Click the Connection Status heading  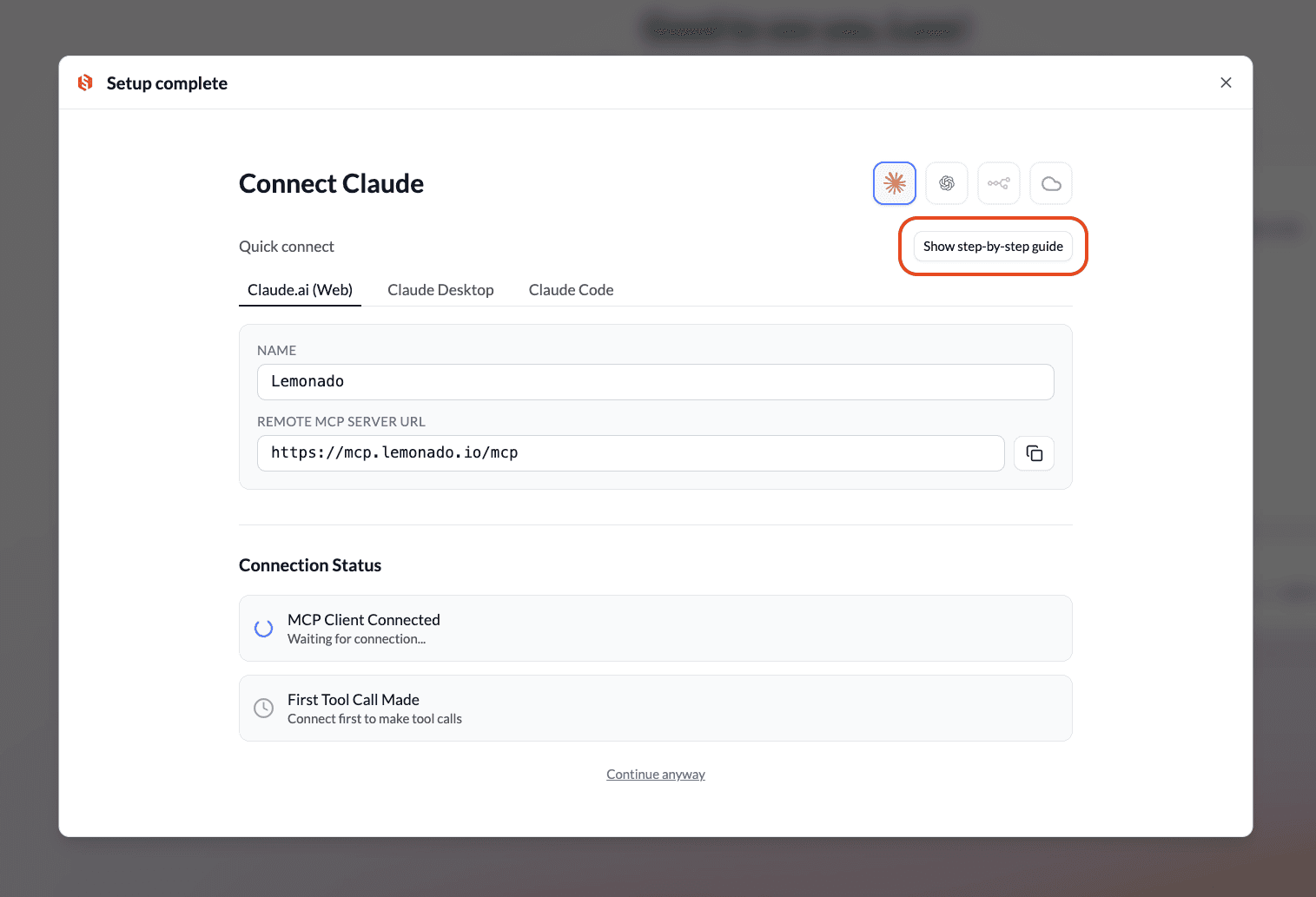tap(310, 565)
